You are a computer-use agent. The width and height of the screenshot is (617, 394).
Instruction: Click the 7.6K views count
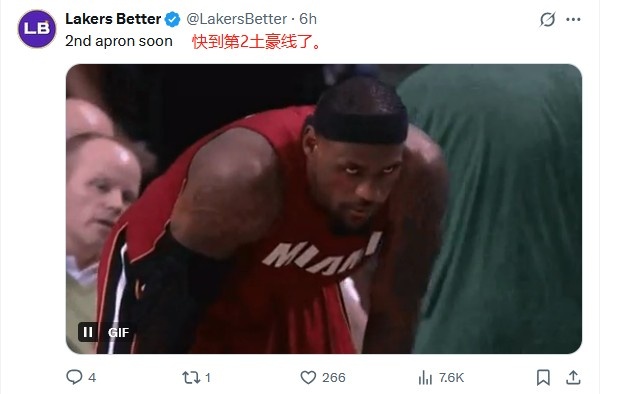(451, 378)
